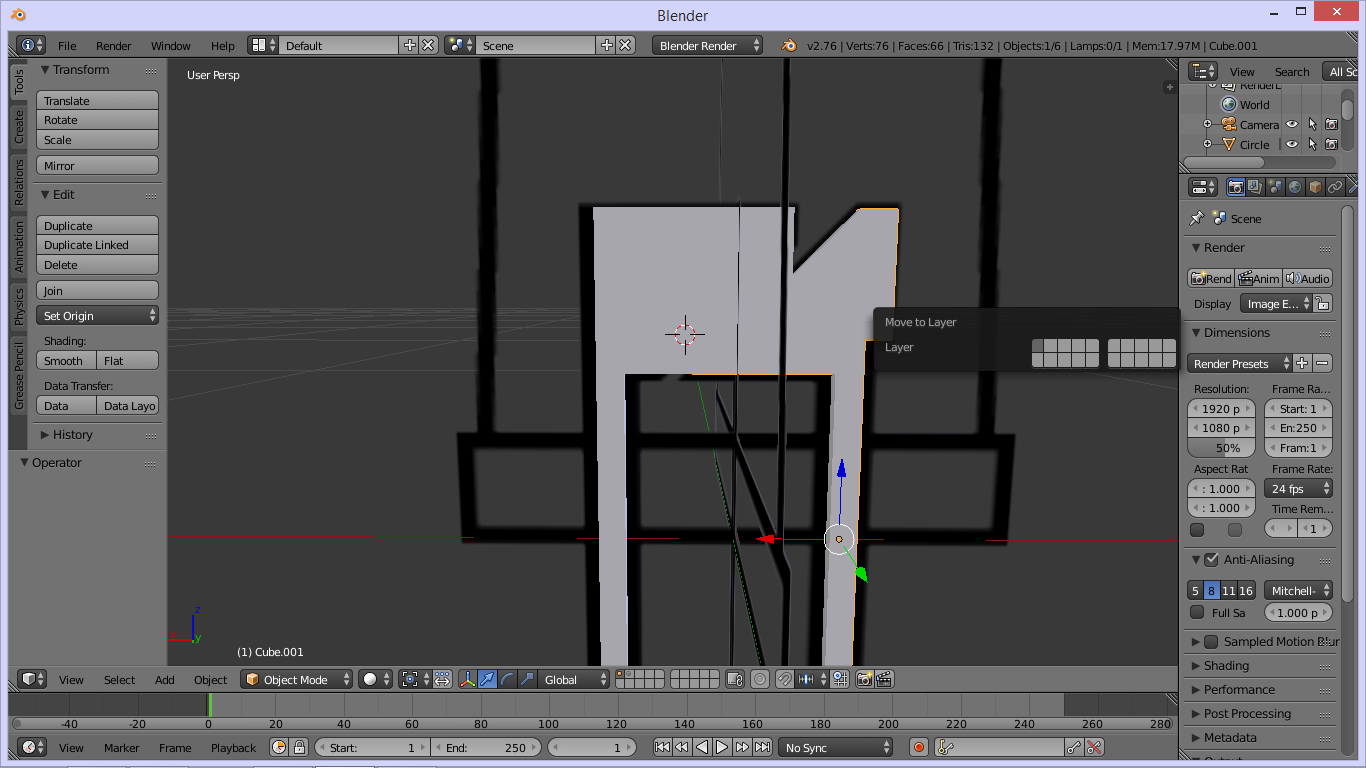Open the Render properties tab icon
The width and height of the screenshot is (1366, 768).
[1236, 187]
